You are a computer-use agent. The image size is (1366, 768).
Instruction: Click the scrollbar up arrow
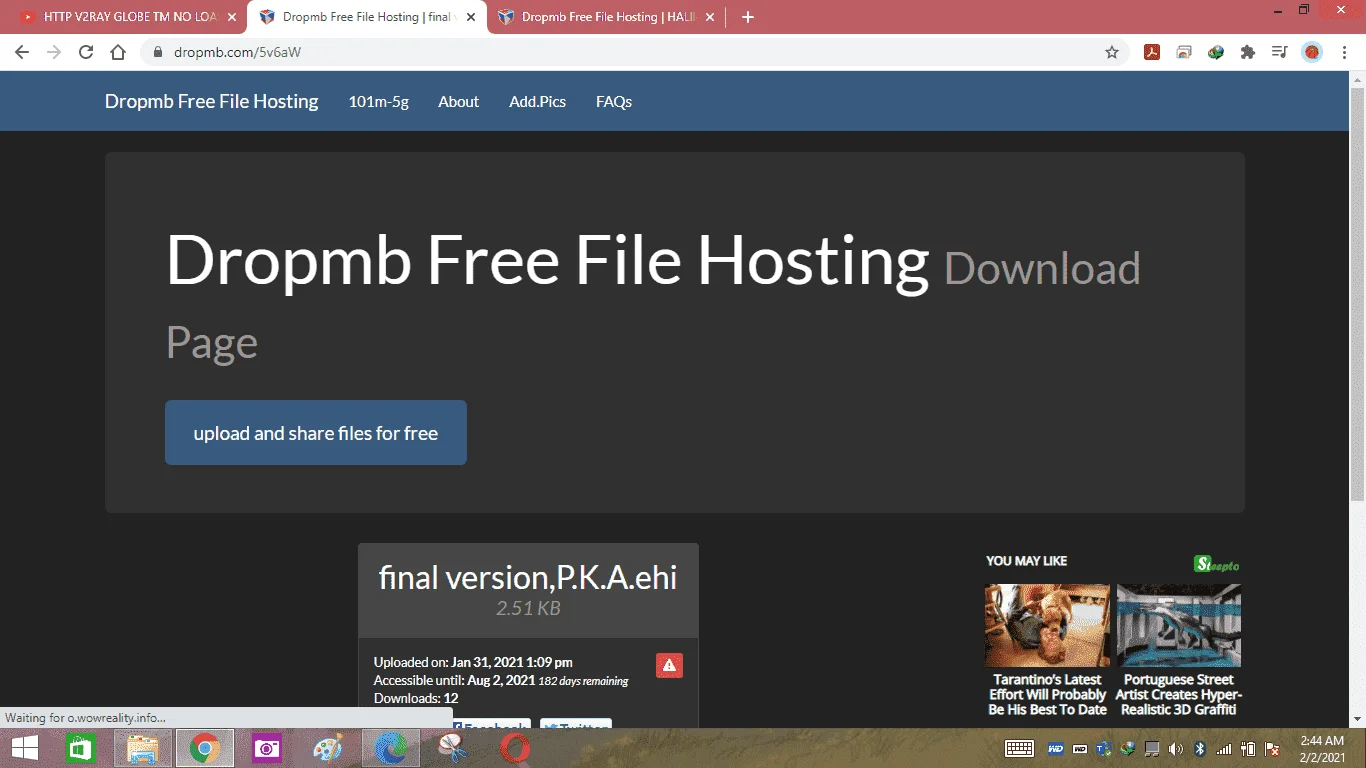(1357, 78)
